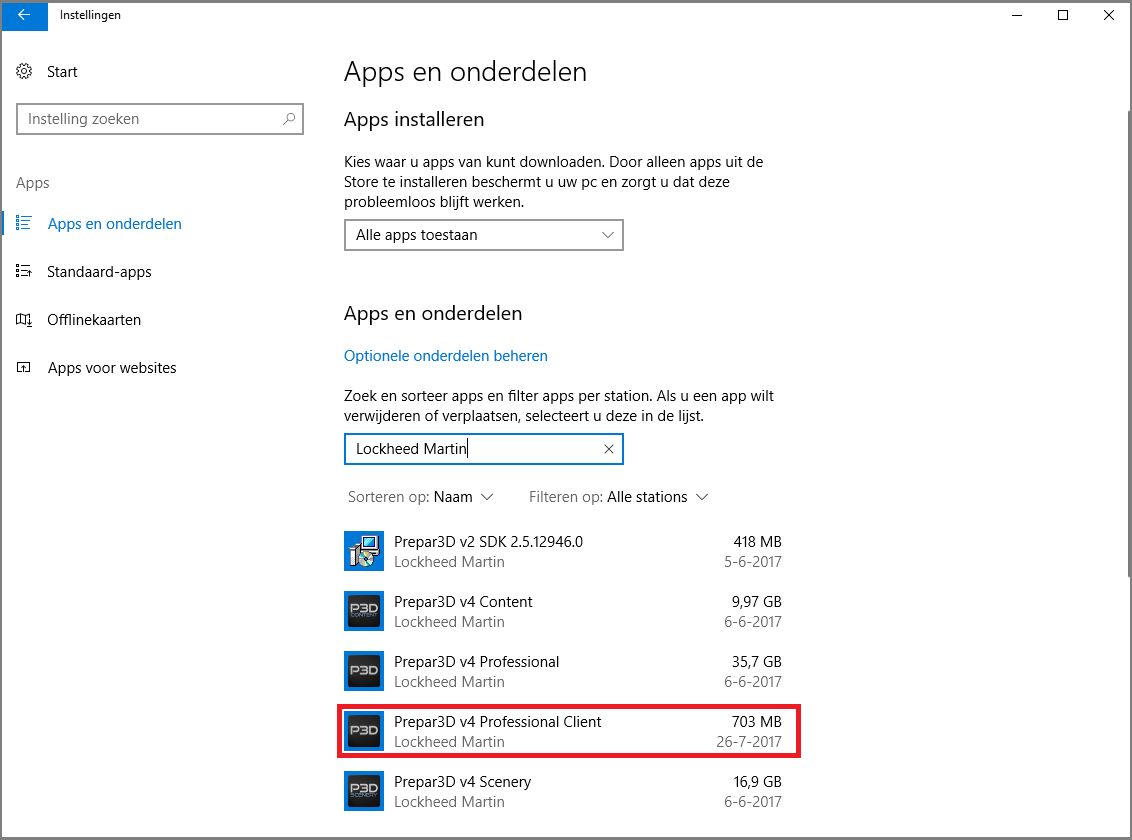This screenshot has width=1132, height=840.
Task: Click the search magnifier icon
Action: 289,119
